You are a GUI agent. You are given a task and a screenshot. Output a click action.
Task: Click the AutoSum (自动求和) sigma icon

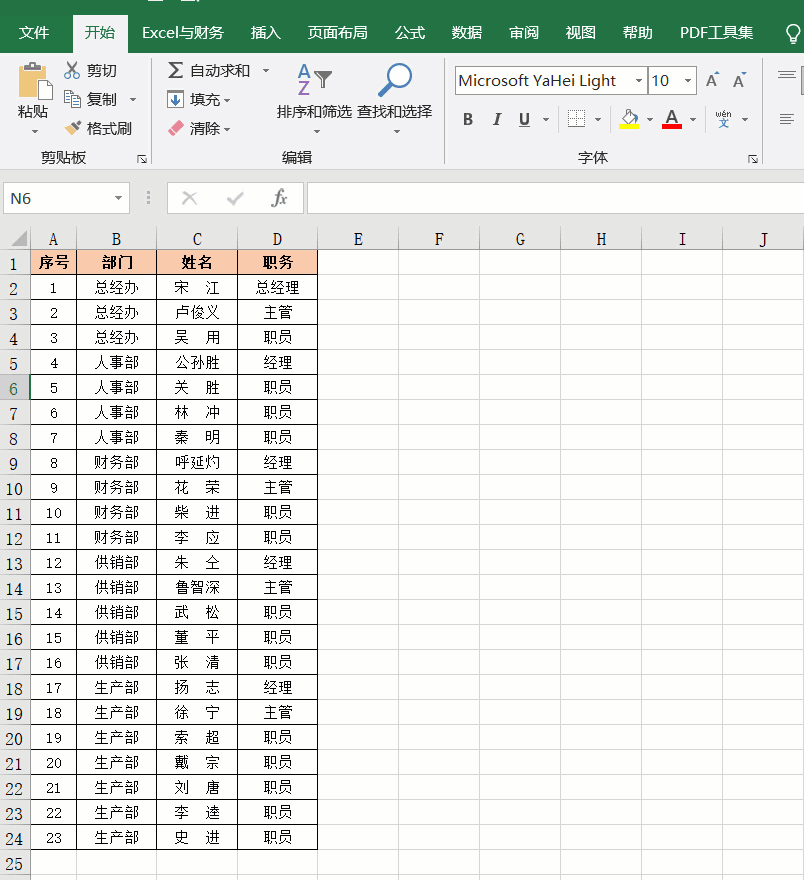click(175, 71)
